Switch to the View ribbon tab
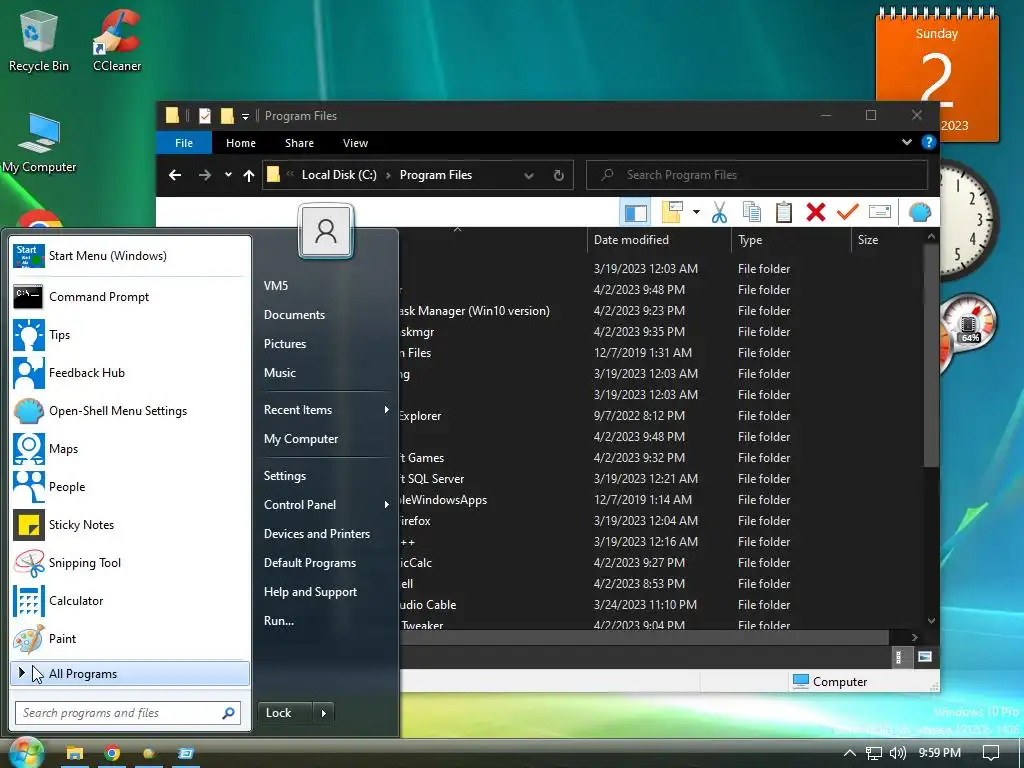The width and height of the screenshot is (1024, 768). click(355, 143)
